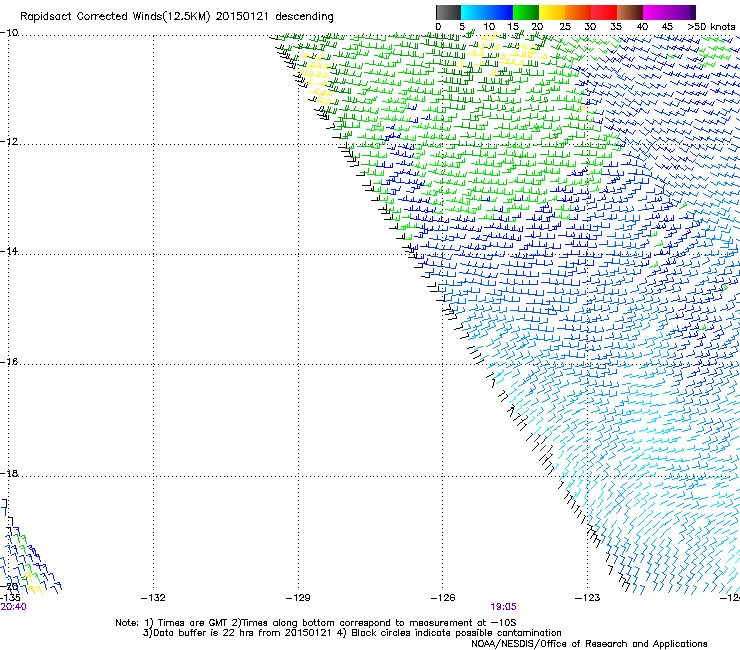Select the yellow 20–25 knots legend segment
Screen dimensions: 740x650
tap(552, 12)
